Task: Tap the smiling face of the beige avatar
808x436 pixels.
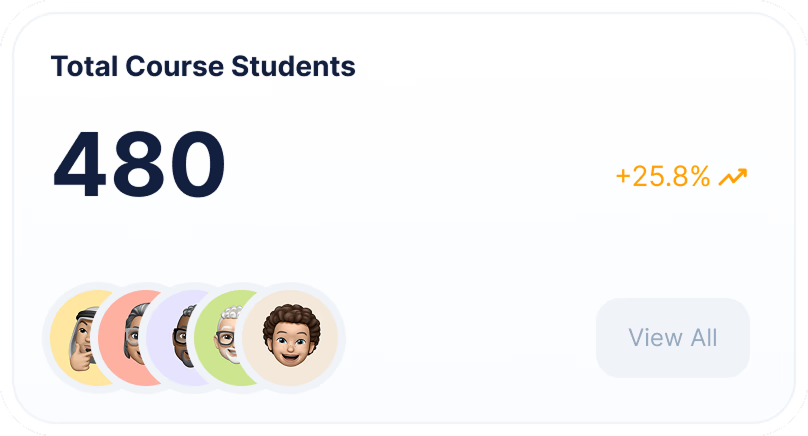Action: (x=291, y=345)
